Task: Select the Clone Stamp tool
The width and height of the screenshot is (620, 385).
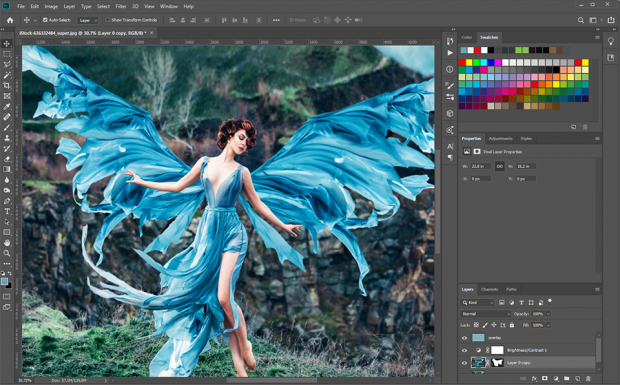Action: (x=7, y=138)
